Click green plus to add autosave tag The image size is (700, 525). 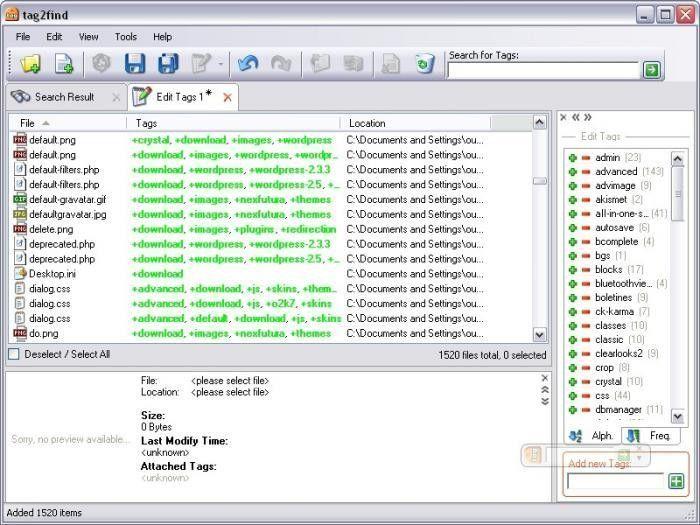pos(573,228)
